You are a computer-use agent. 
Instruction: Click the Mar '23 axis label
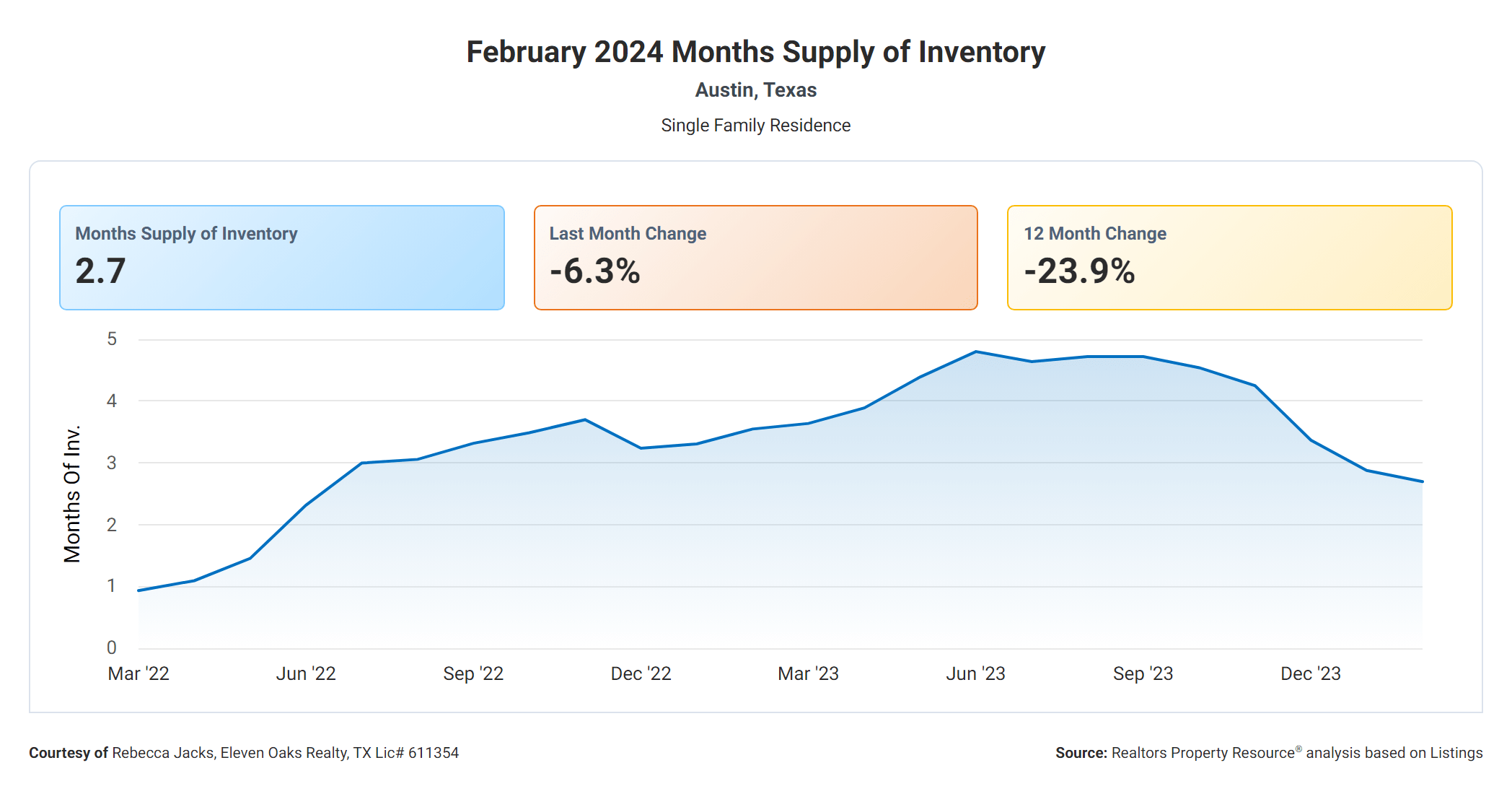(808, 673)
